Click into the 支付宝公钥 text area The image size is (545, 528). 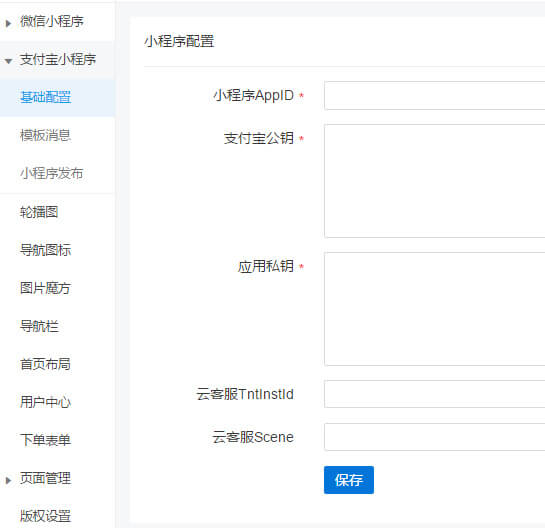[434, 181]
